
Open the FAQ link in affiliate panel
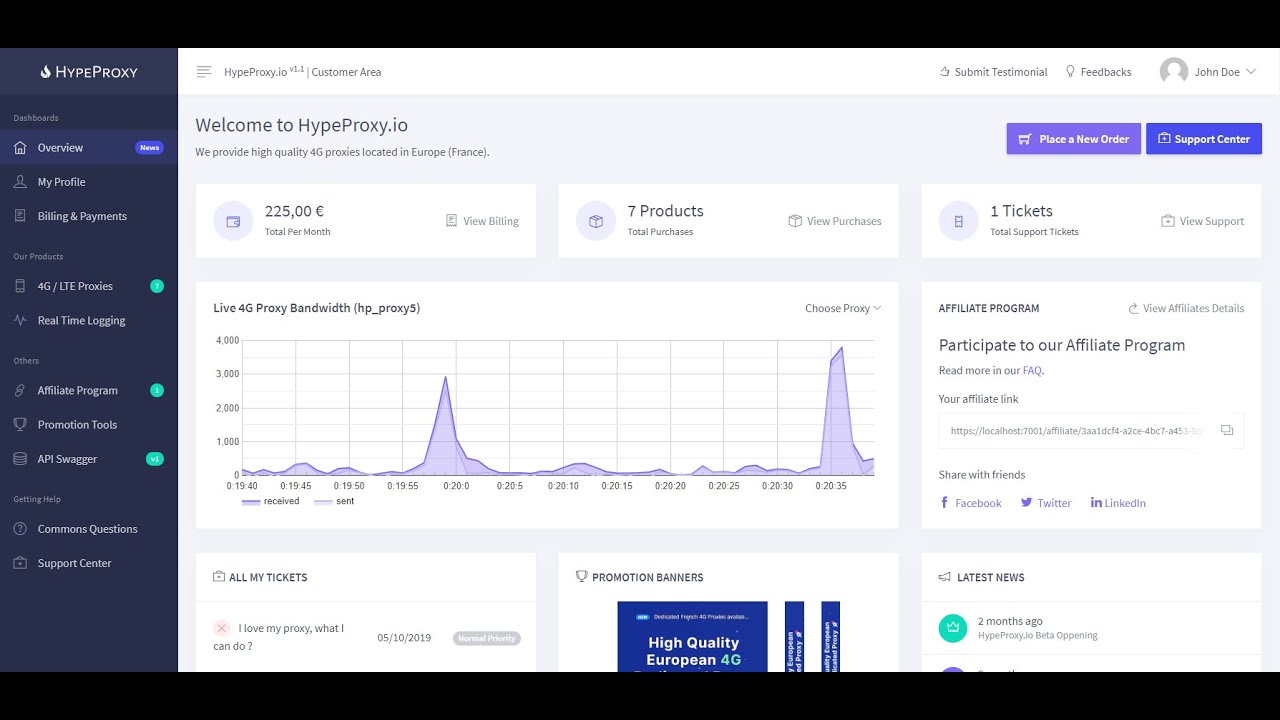click(1032, 370)
